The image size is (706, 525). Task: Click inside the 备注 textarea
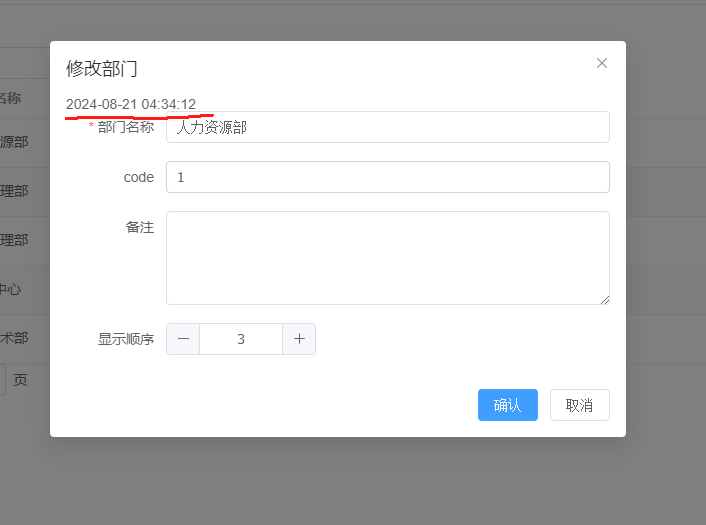coord(388,258)
